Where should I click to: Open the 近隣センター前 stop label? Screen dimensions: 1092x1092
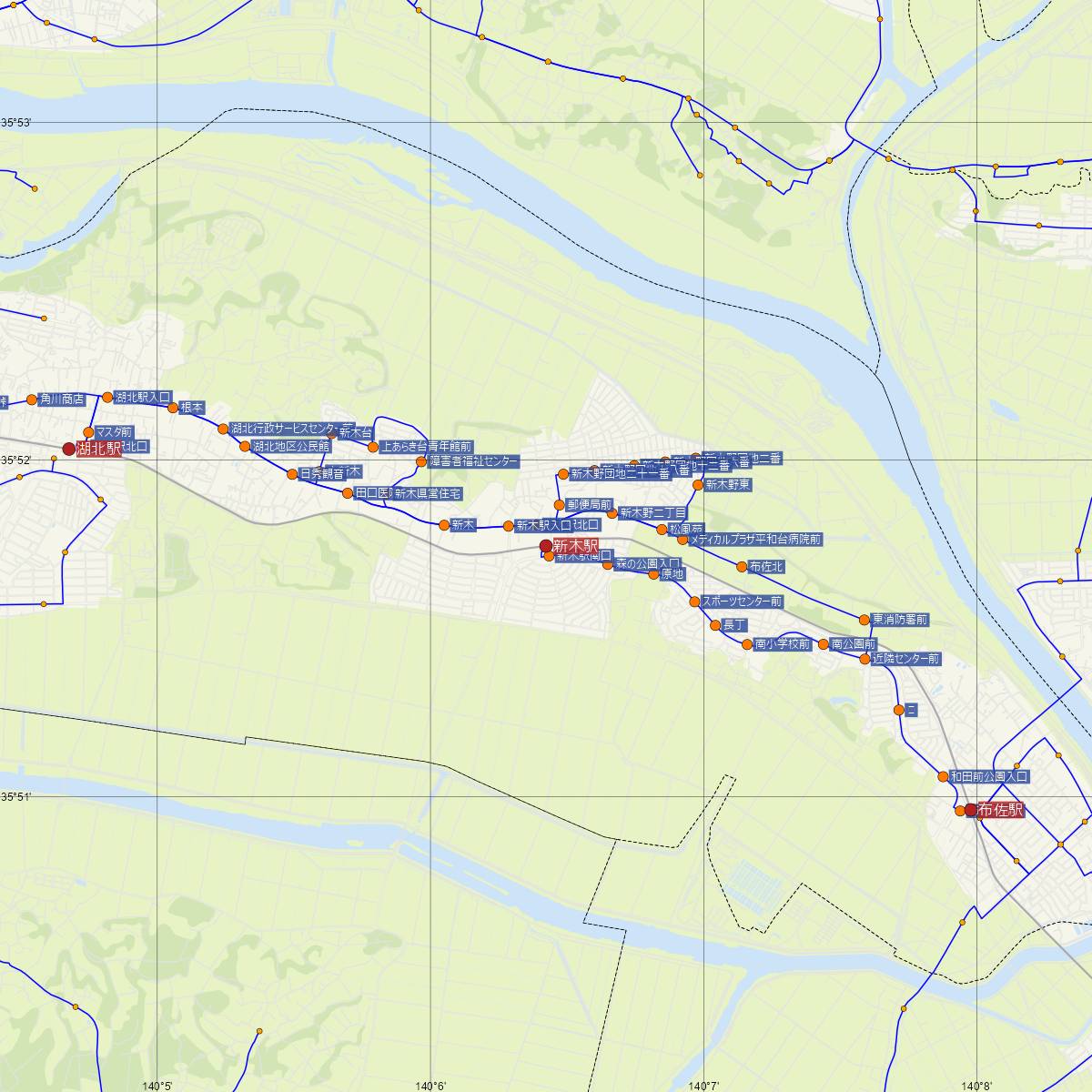point(905,658)
